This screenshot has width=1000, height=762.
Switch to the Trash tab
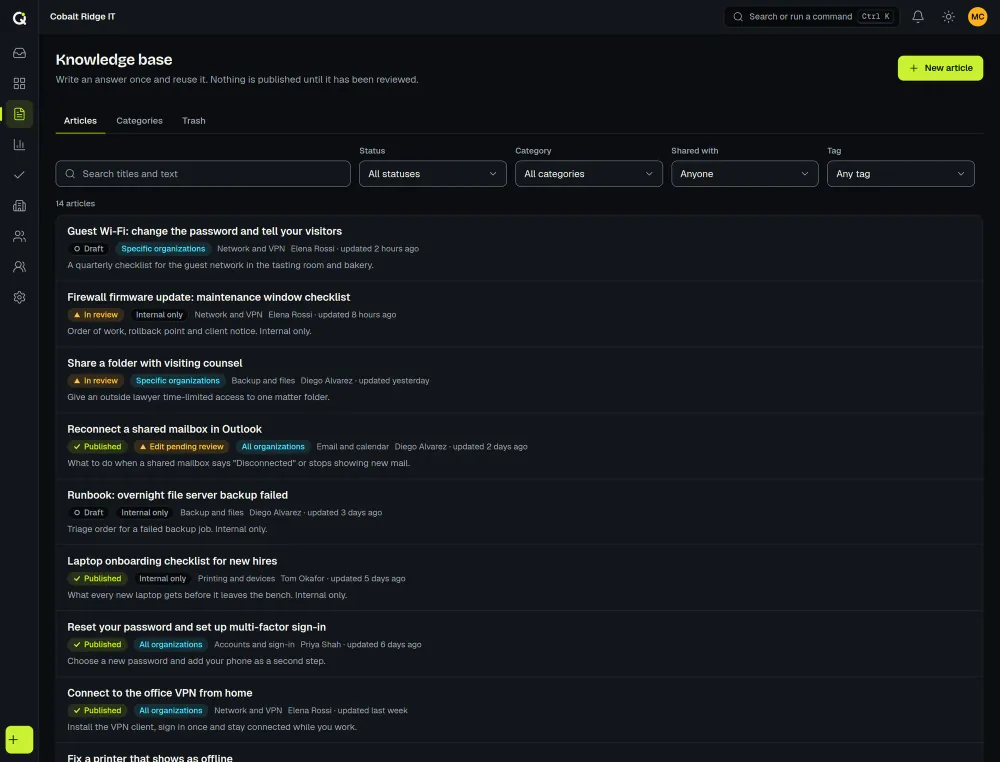[x=193, y=121]
